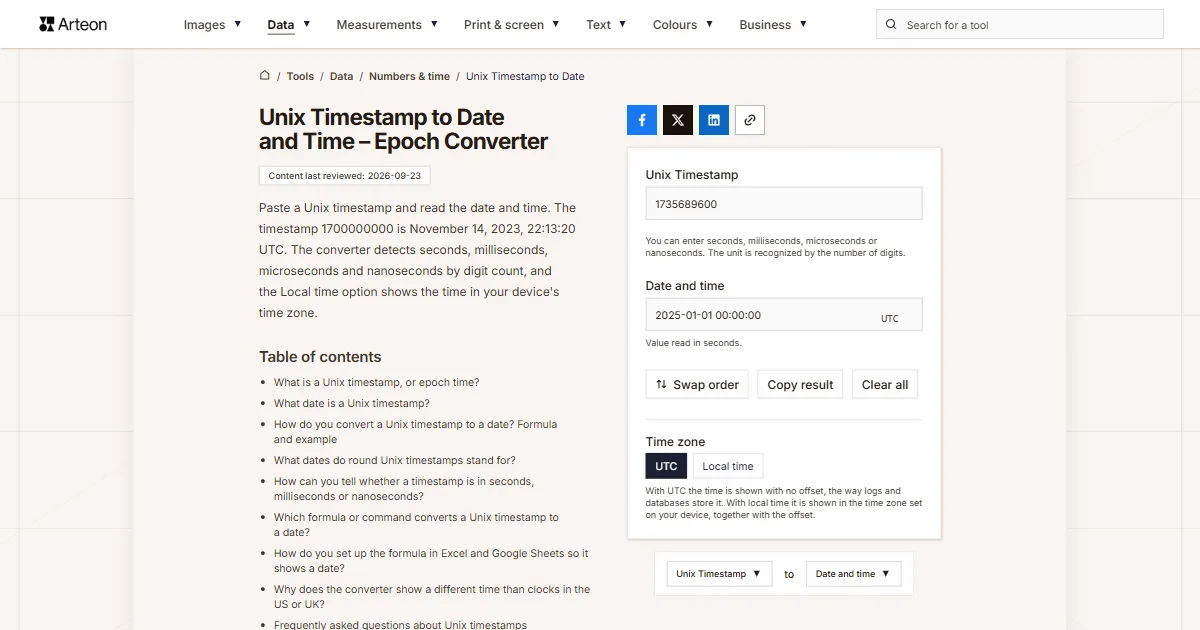Click Copy result button
Viewport: 1200px width, 630px height.
(800, 384)
